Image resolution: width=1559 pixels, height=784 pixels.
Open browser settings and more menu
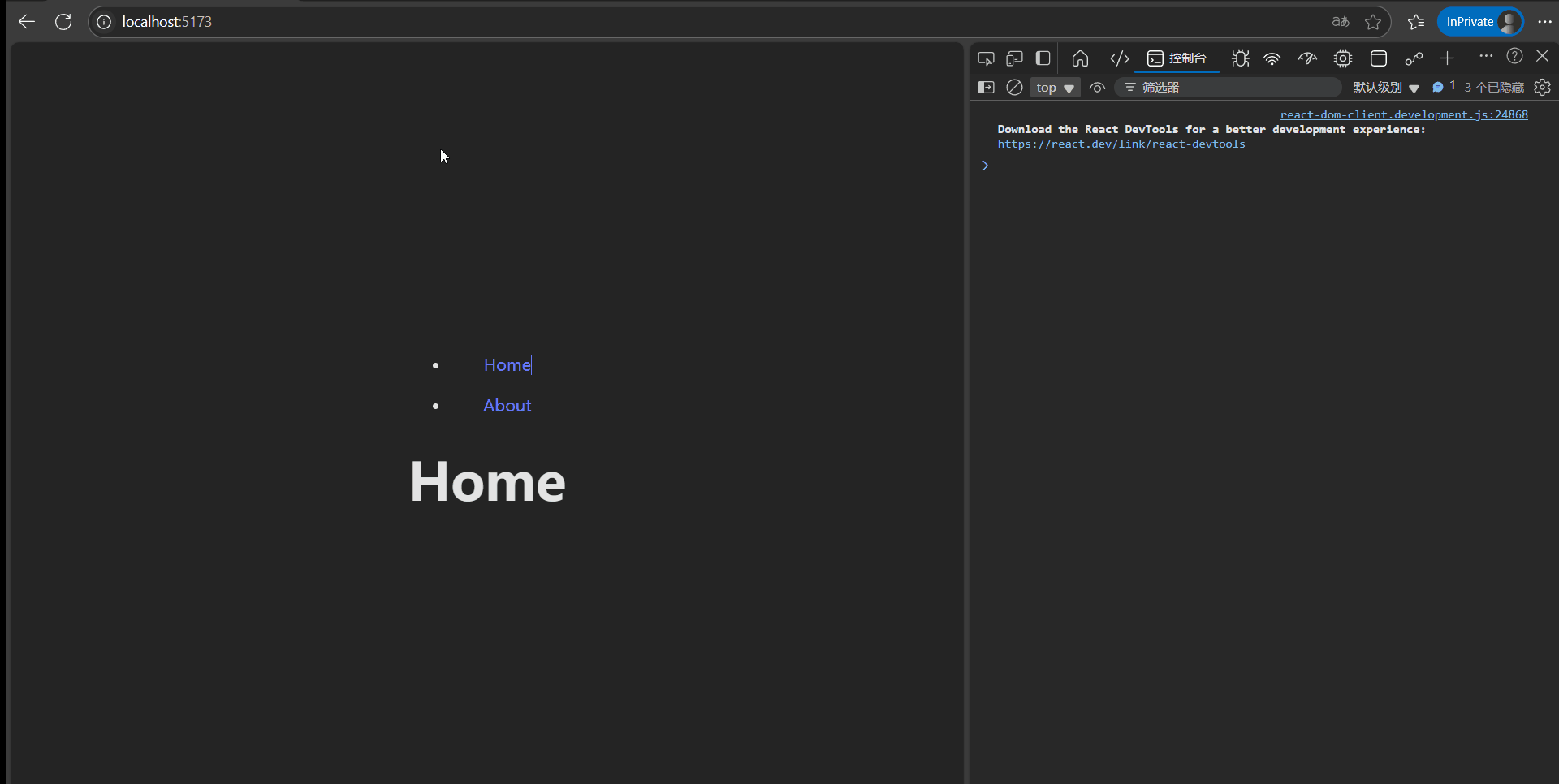click(1544, 22)
